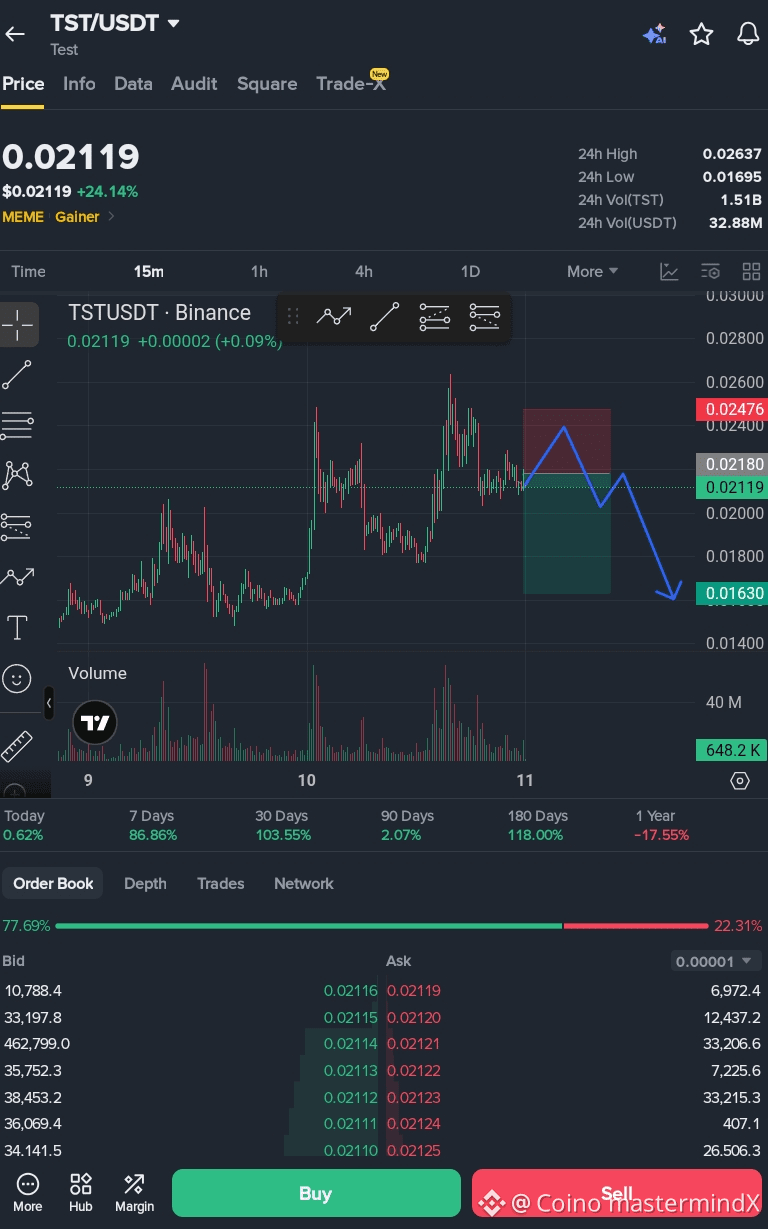Switch to the Data tab
Image resolution: width=768 pixels, height=1229 pixels.
point(133,84)
